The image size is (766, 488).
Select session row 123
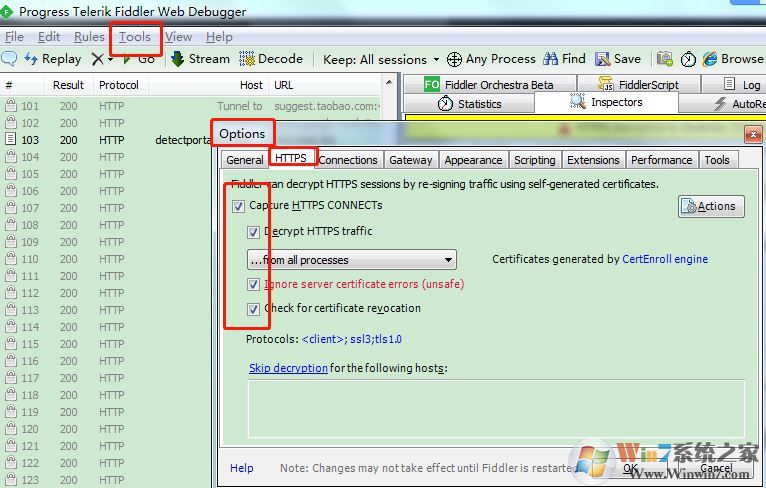click(x=106, y=479)
